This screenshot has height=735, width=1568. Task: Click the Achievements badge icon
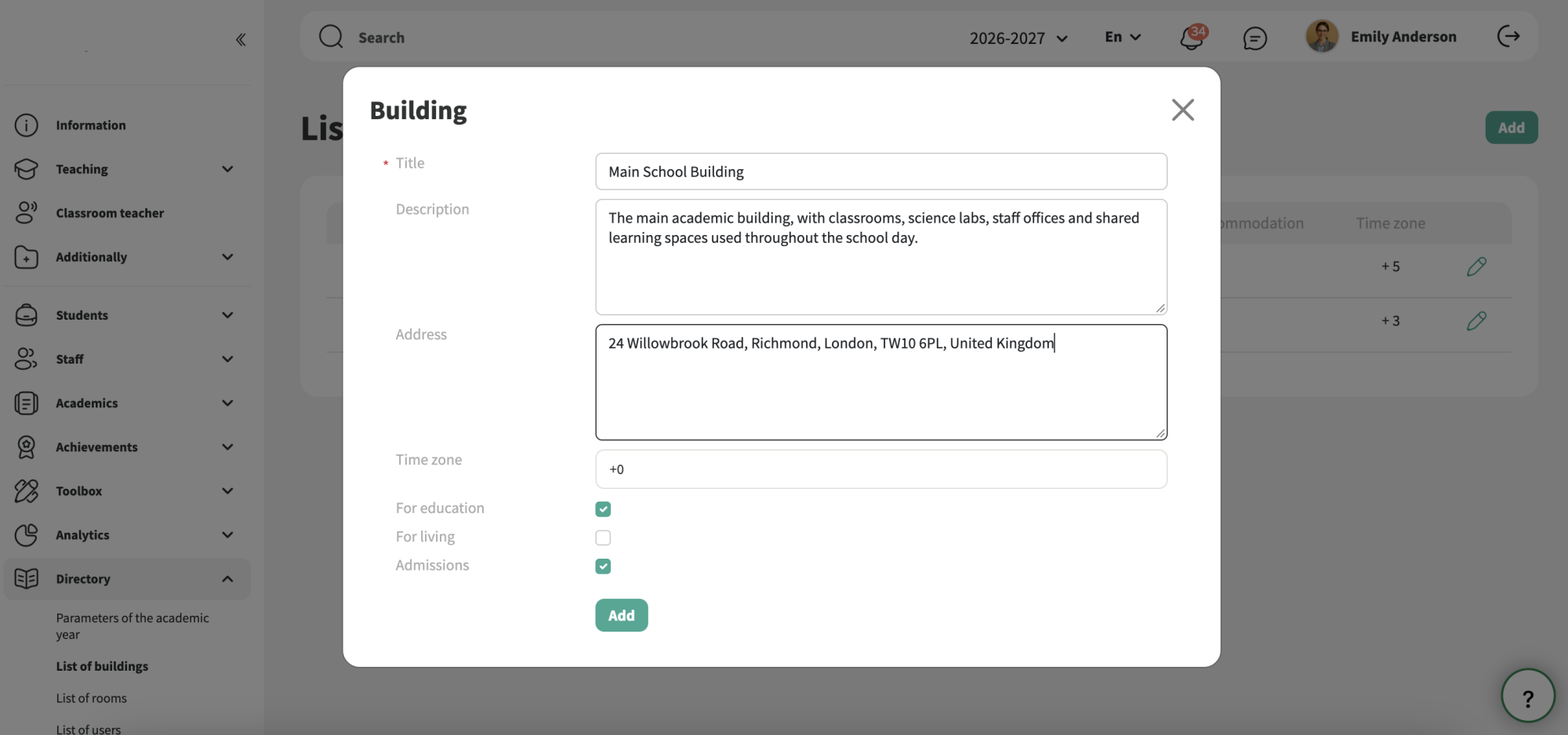click(26, 447)
